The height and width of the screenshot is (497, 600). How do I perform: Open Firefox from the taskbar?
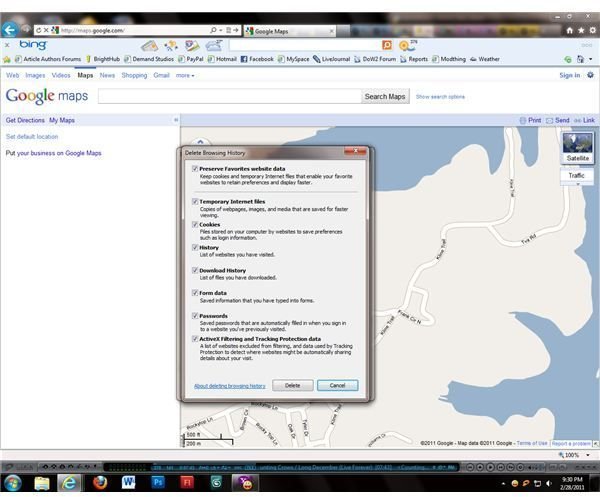(x=100, y=483)
